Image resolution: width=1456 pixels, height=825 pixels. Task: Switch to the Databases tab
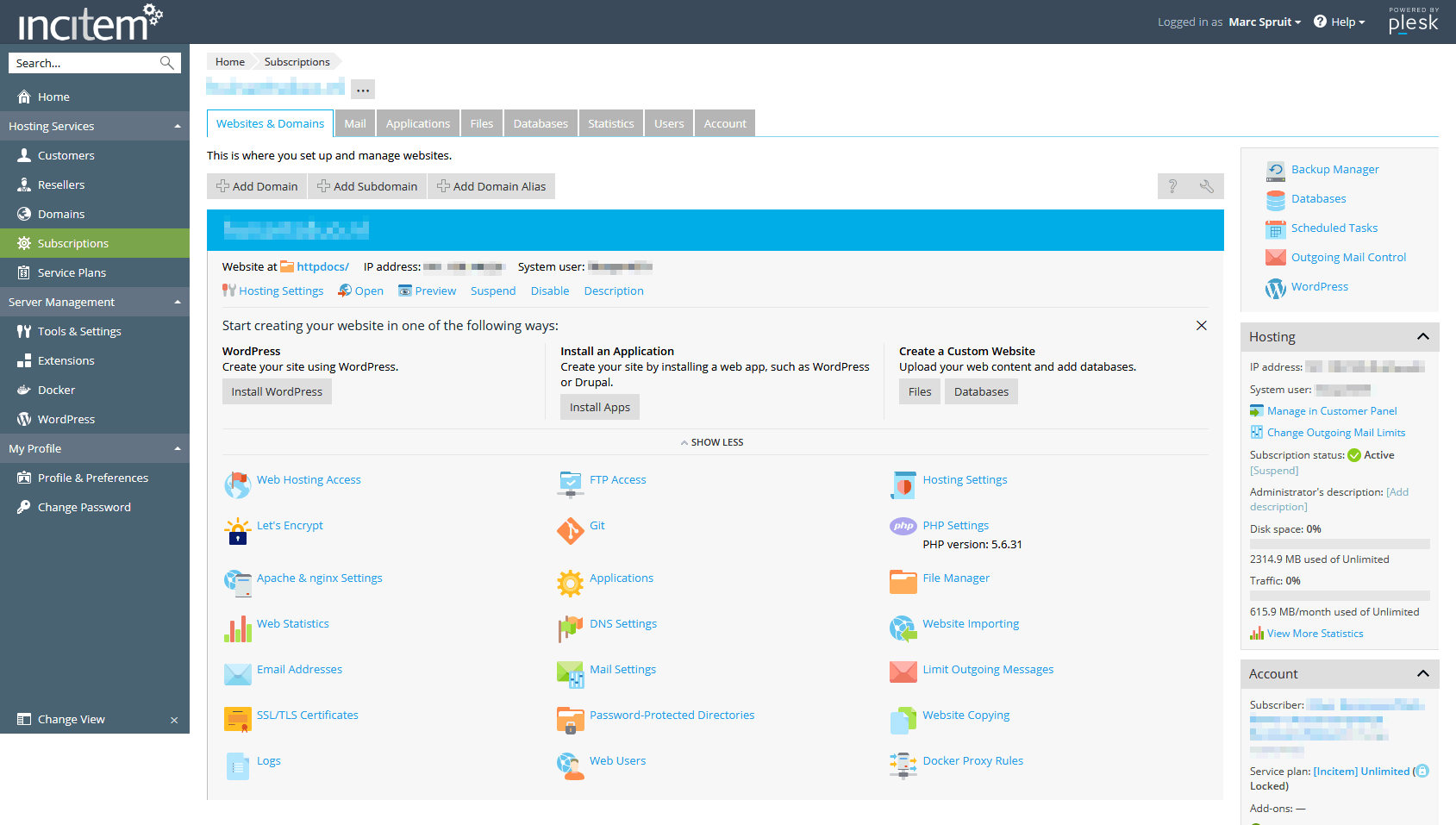pos(540,124)
